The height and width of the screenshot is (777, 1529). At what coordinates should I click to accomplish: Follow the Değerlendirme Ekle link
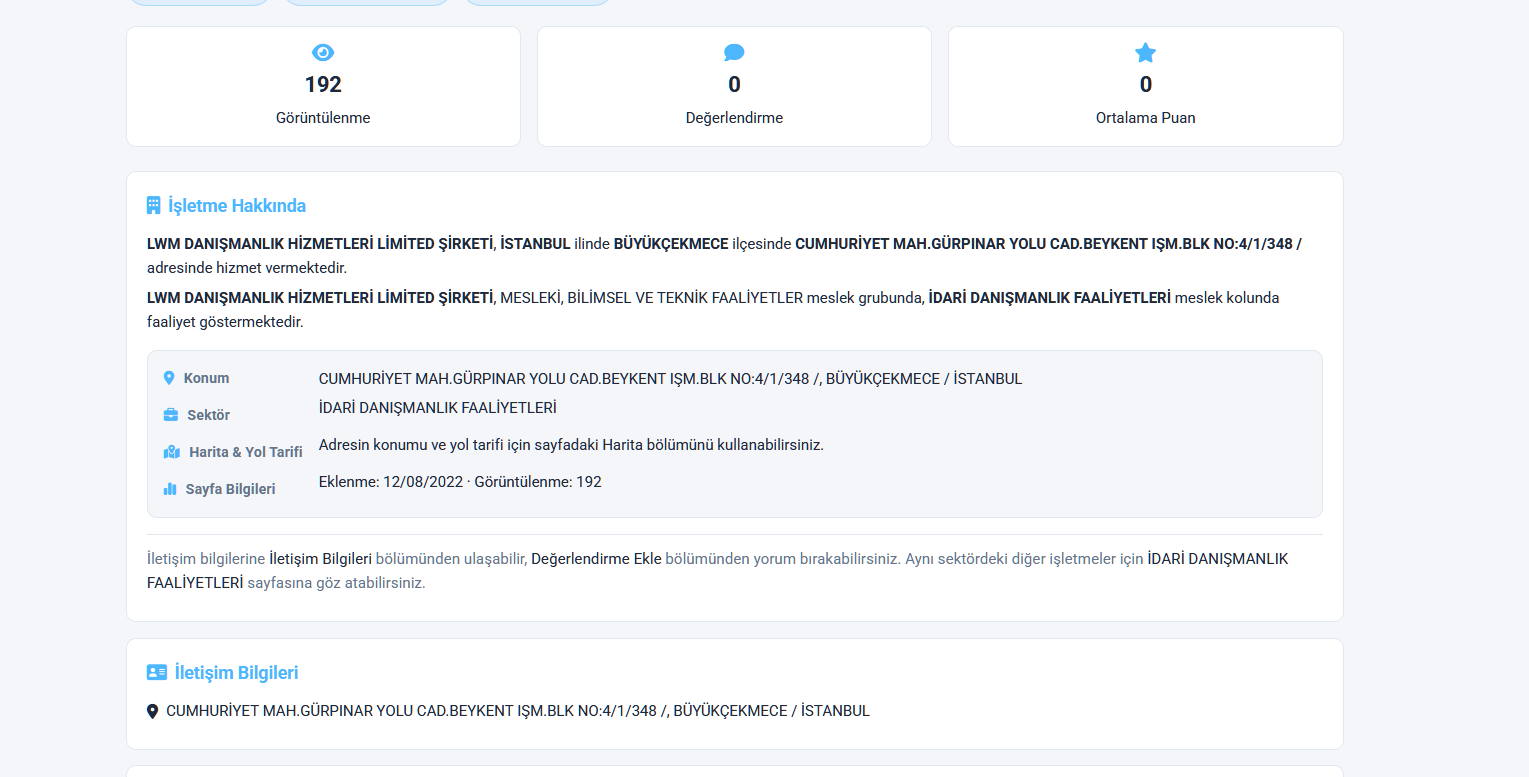point(596,559)
